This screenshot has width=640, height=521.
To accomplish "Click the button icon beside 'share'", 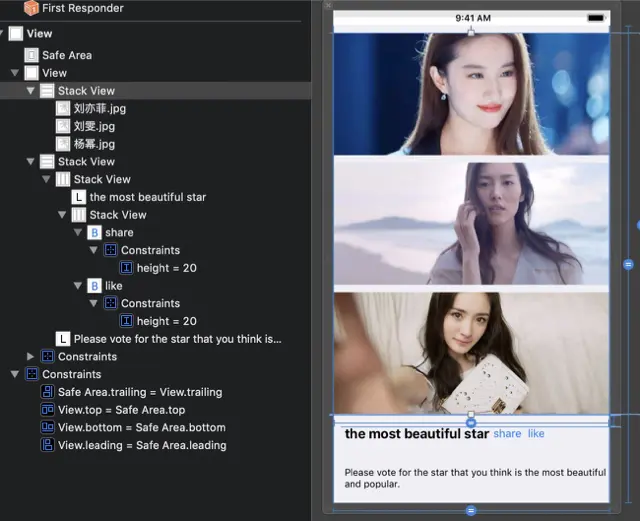I will coord(94,232).
